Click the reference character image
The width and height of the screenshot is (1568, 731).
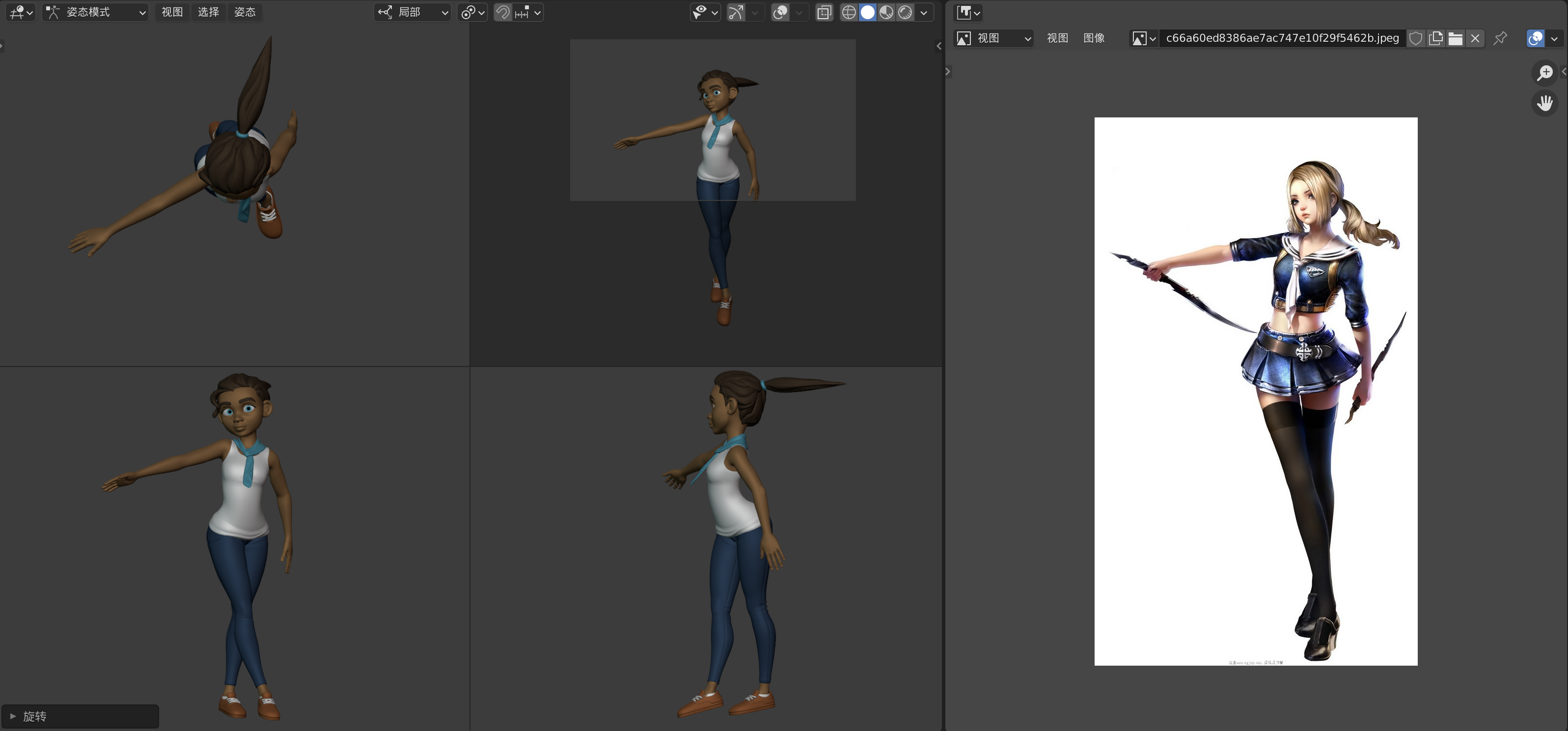tap(1256, 391)
